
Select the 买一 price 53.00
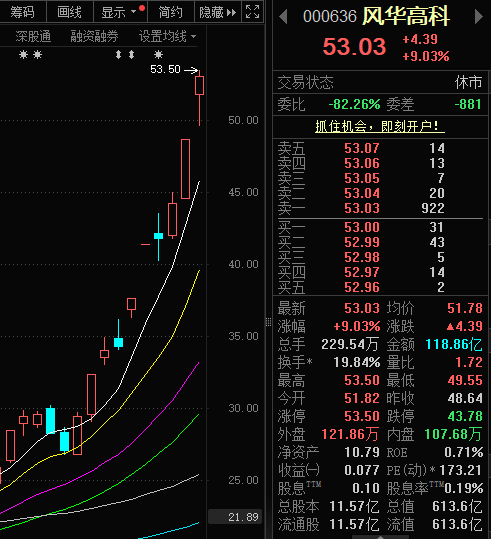pos(362,227)
